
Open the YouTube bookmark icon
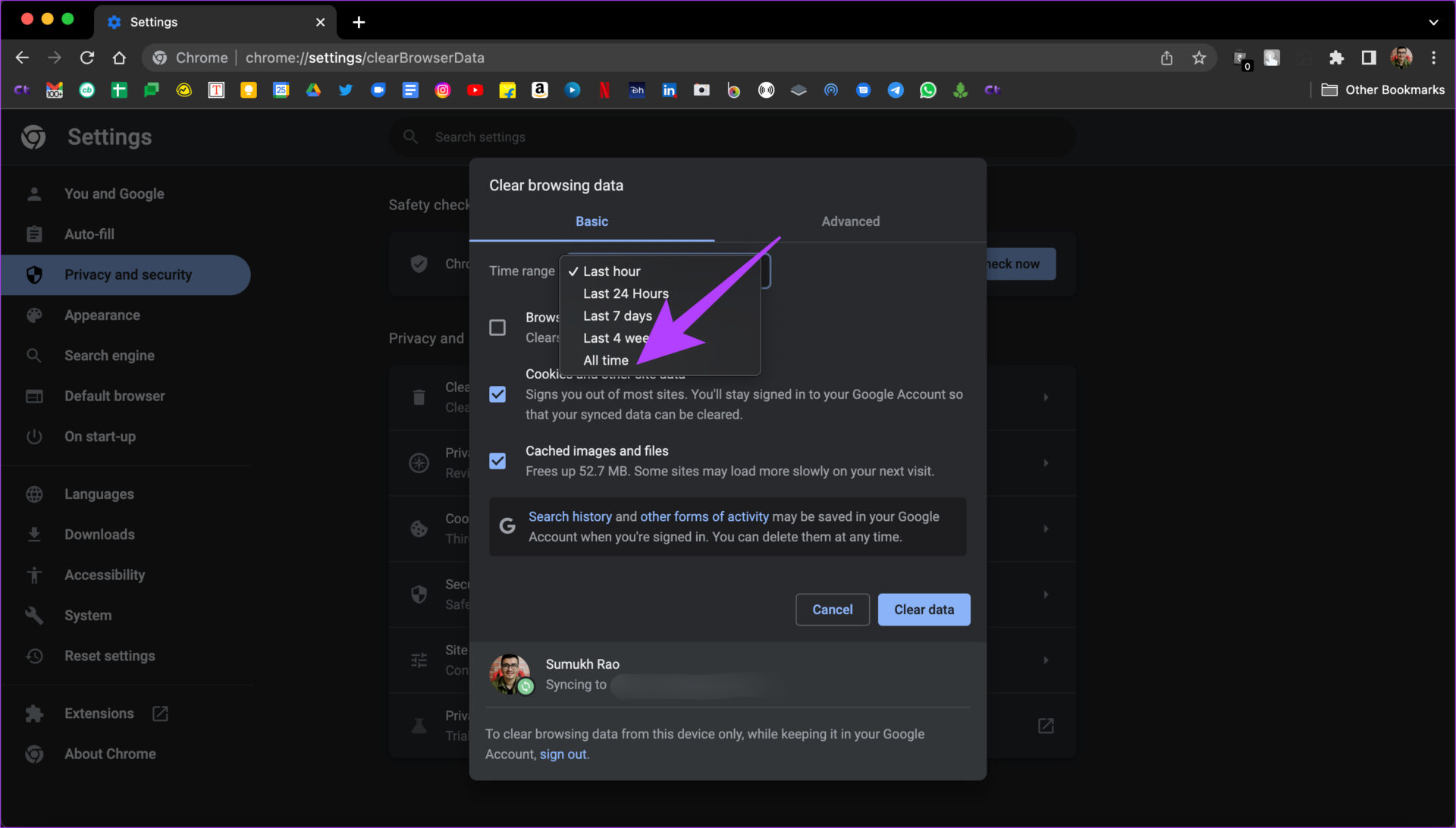click(475, 90)
